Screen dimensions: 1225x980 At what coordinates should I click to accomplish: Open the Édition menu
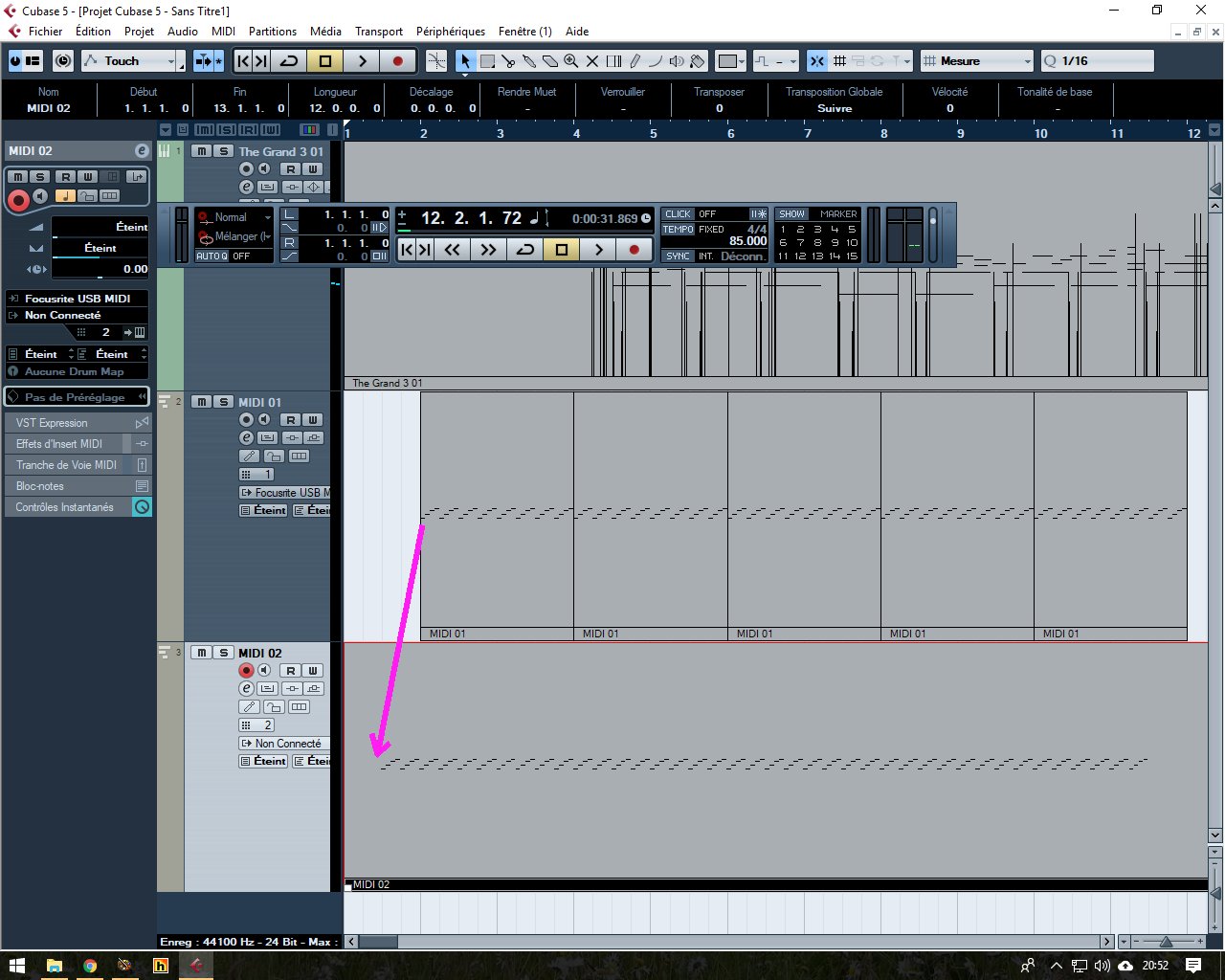(x=93, y=32)
